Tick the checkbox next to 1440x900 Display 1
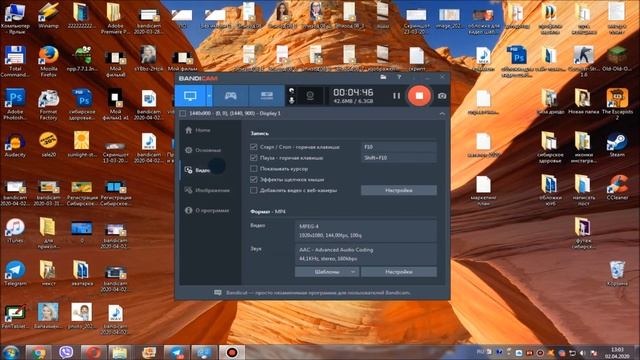Image resolution: width=640 pixels, height=360 pixels. pos(182,113)
